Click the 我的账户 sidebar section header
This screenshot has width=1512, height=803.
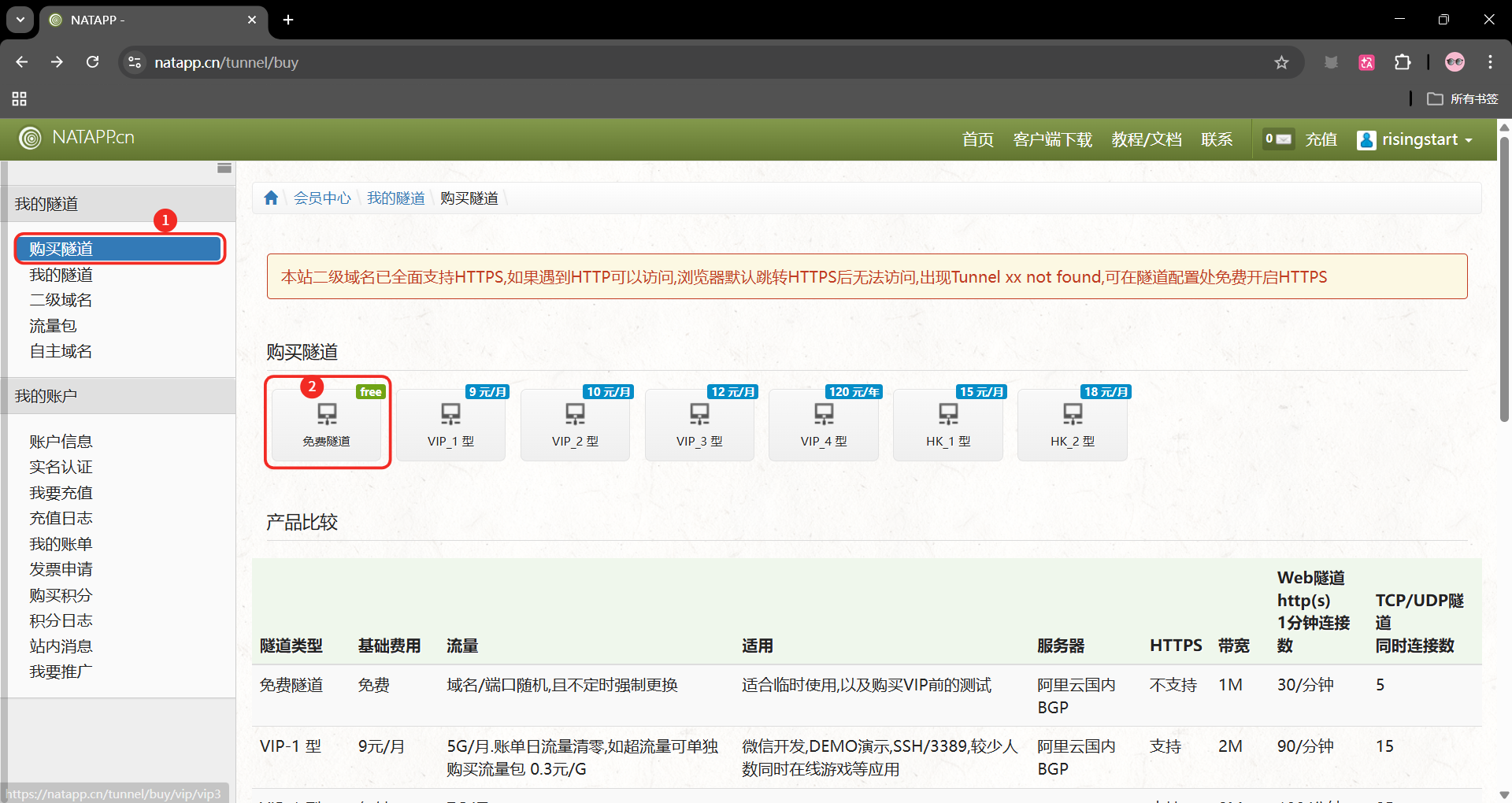click(x=118, y=396)
